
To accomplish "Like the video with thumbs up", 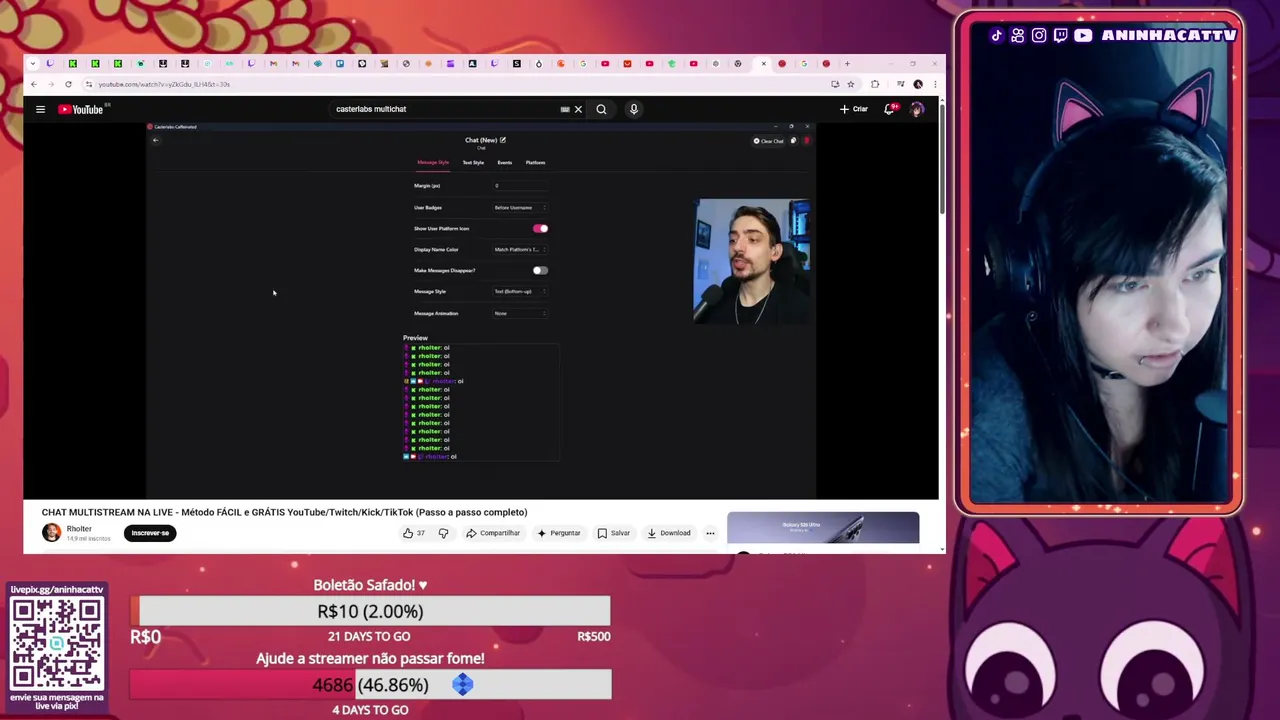I will 414,533.
